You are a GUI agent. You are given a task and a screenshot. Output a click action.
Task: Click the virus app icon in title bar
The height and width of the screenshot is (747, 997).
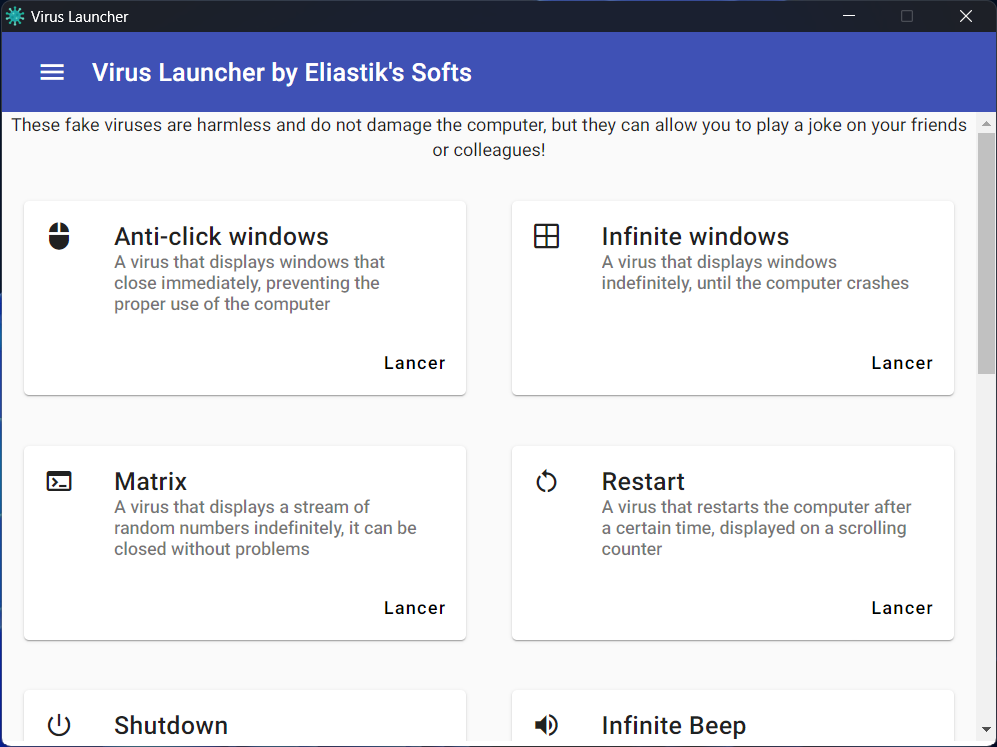coord(15,16)
